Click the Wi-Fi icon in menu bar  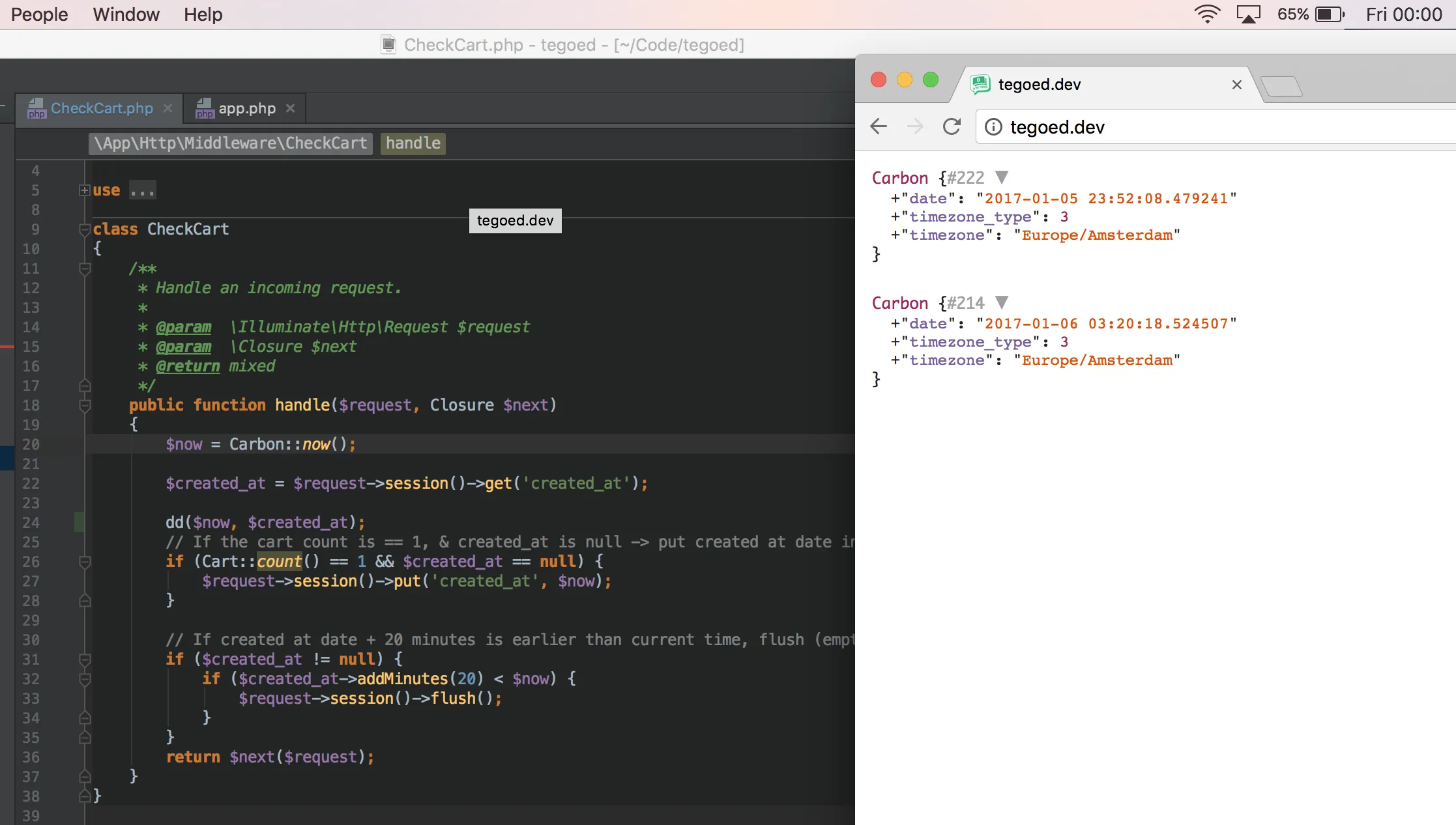coord(1207,14)
